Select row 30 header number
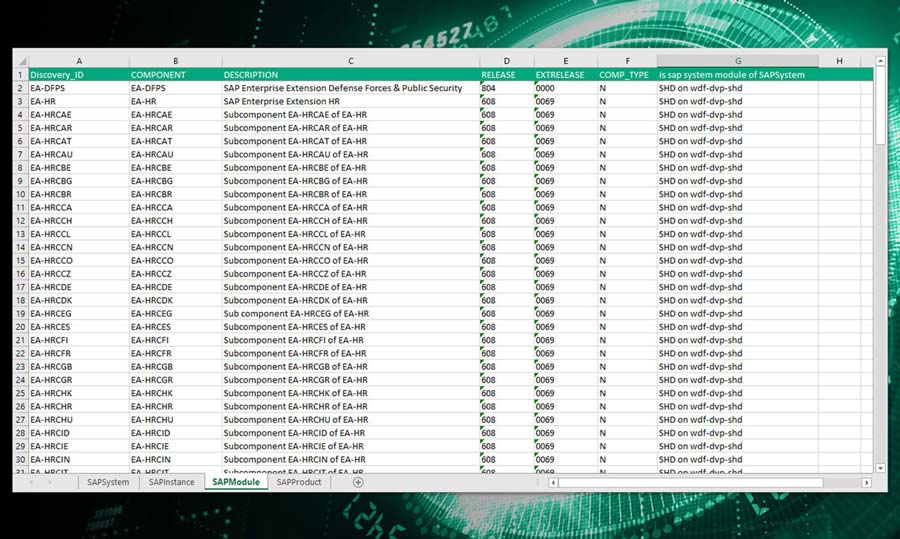The image size is (900, 539). click(21, 459)
